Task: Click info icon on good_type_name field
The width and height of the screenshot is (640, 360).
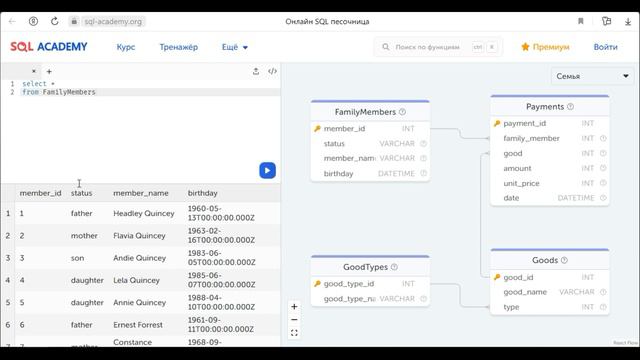Action: coord(423,299)
